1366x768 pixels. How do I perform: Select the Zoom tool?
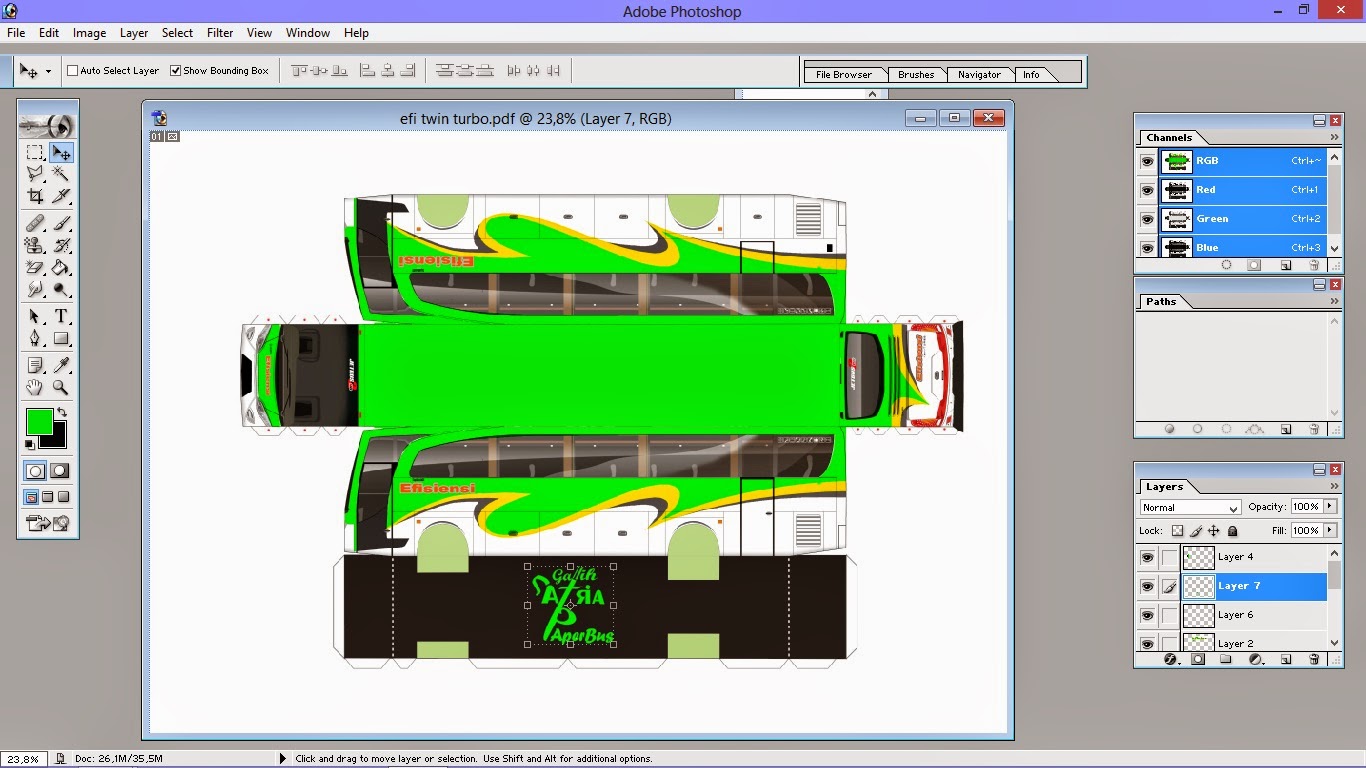pos(62,388)
